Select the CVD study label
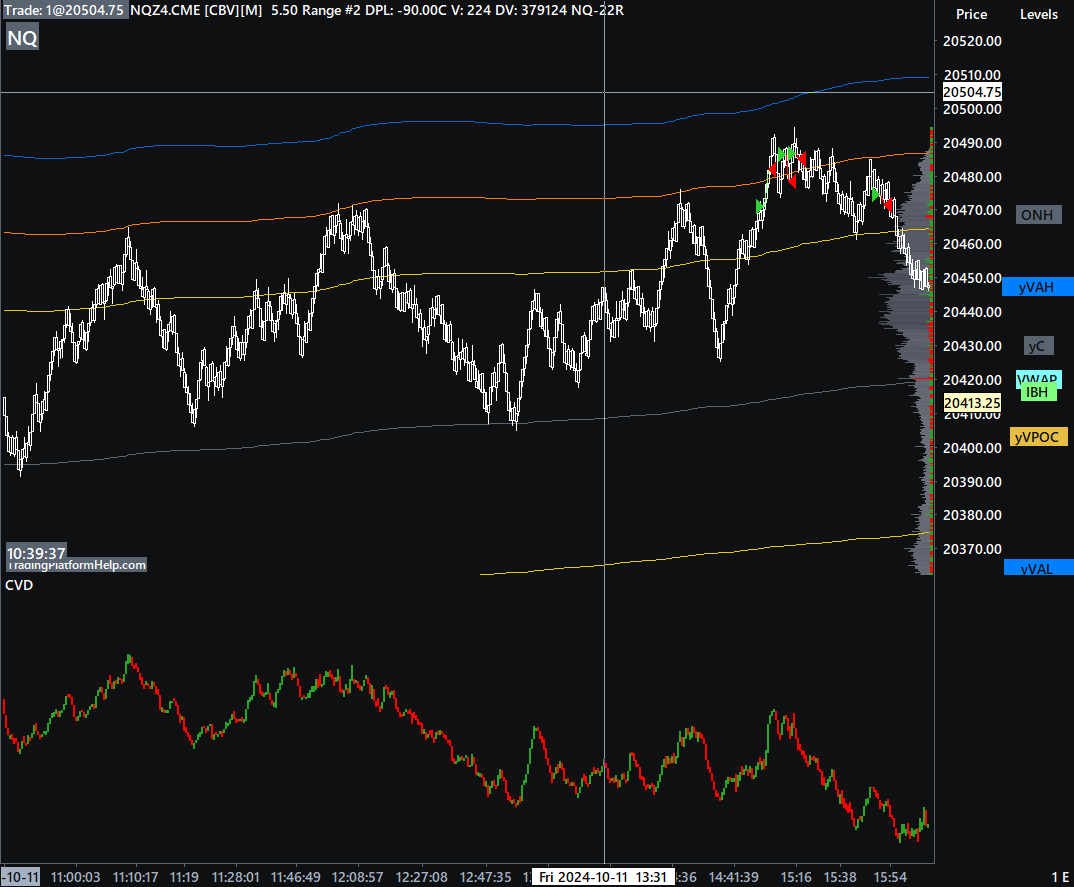The width and height of the screenshot is (1074, 887). [x=19, y=585]
